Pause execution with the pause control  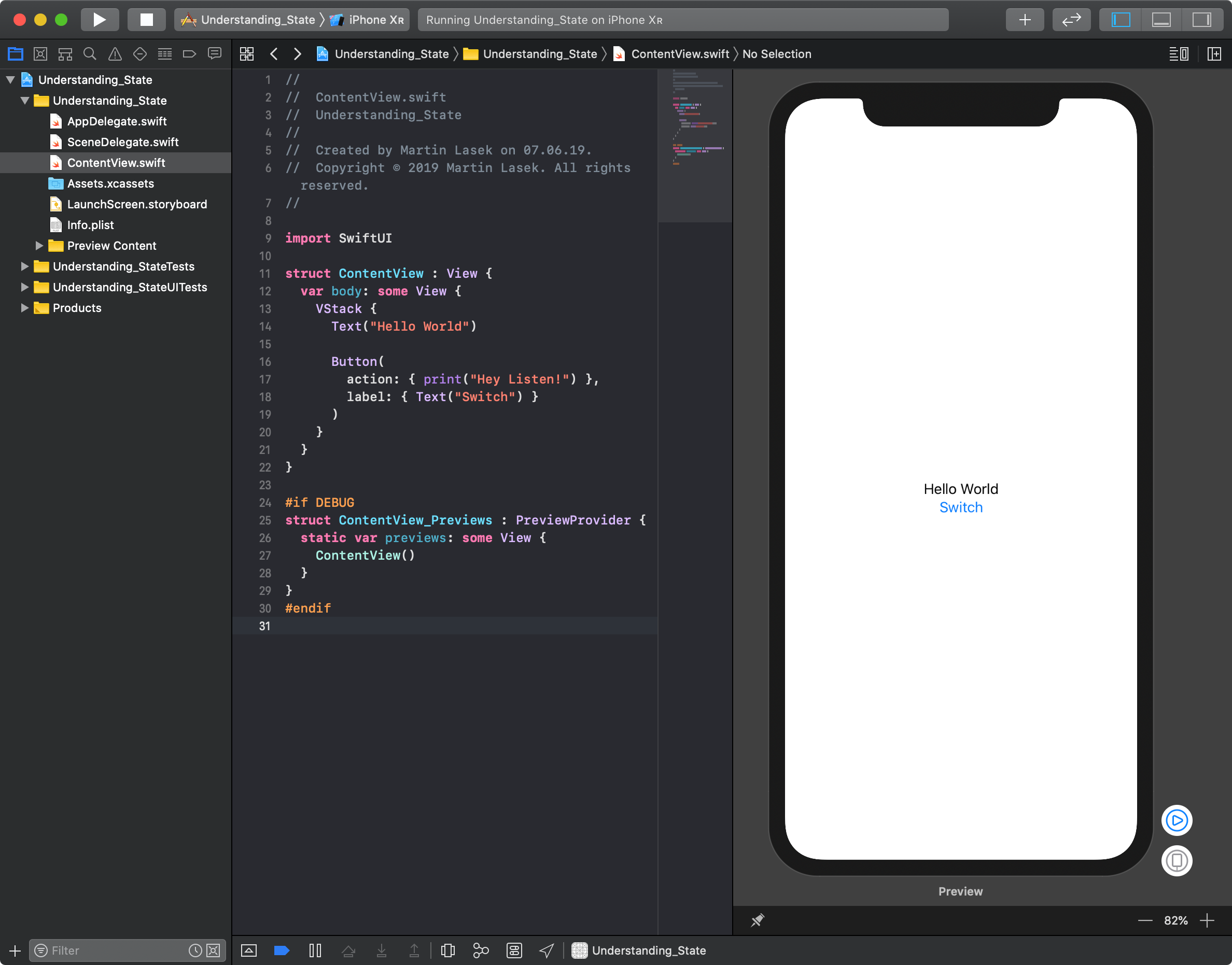(315, 950)
